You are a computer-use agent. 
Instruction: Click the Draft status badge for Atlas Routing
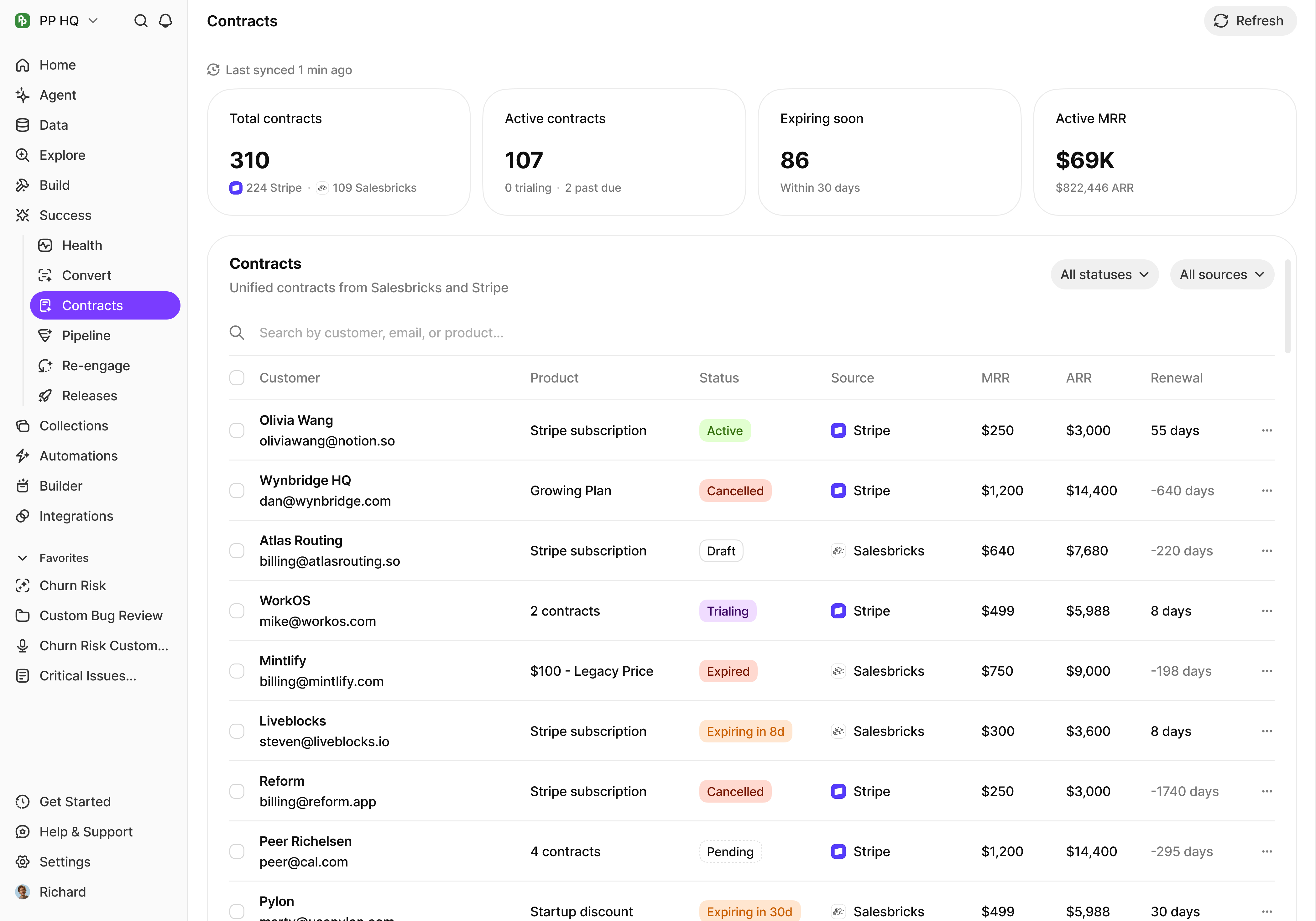pos(721,551)
